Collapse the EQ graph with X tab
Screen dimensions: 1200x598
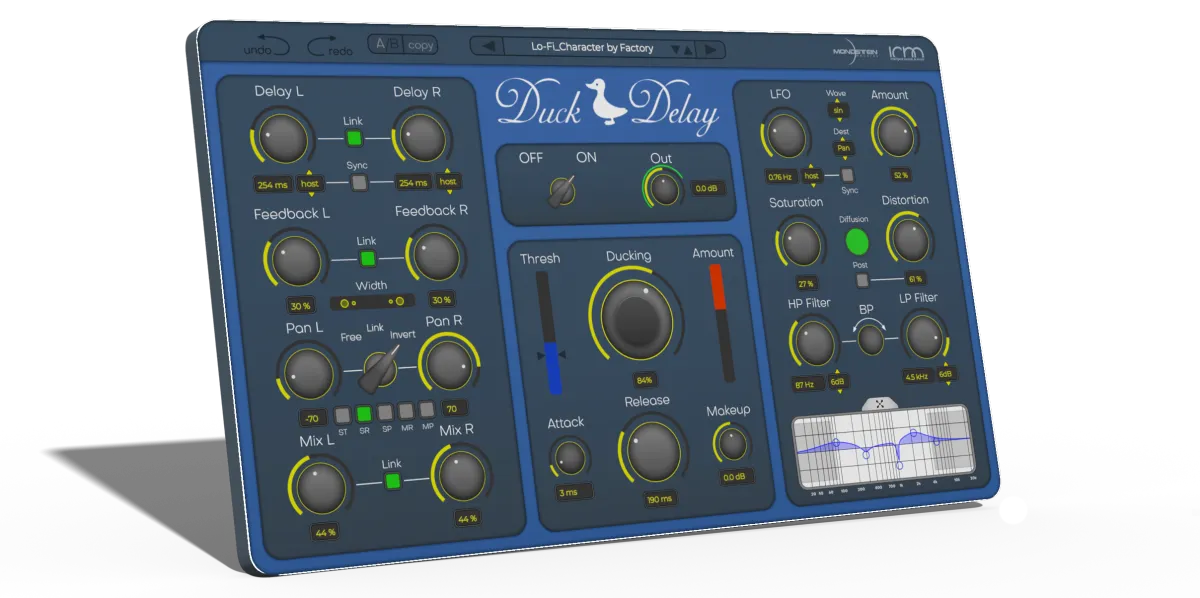[x=880, y=404]
